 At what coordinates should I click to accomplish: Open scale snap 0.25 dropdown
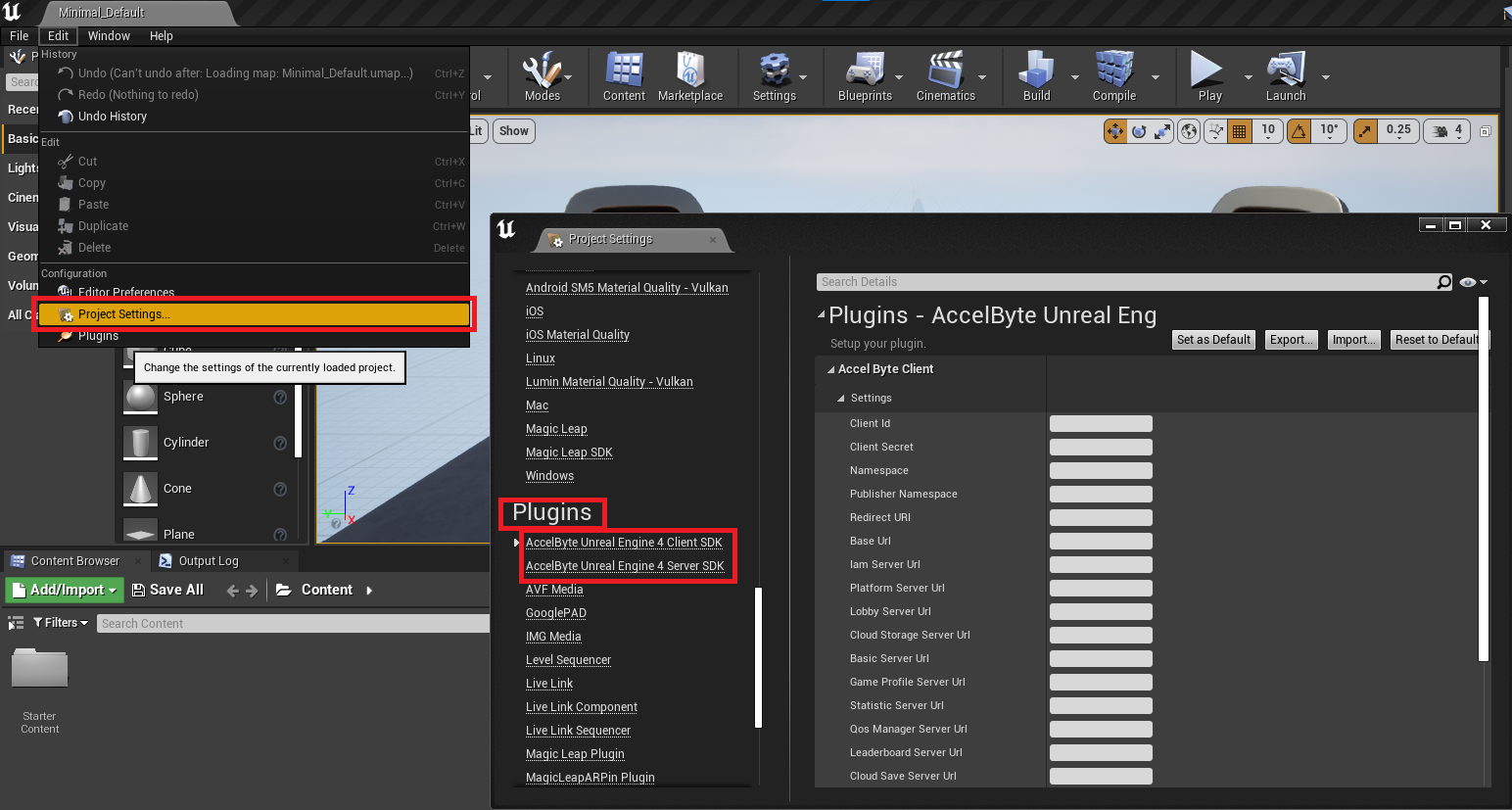click(1398, 131)
